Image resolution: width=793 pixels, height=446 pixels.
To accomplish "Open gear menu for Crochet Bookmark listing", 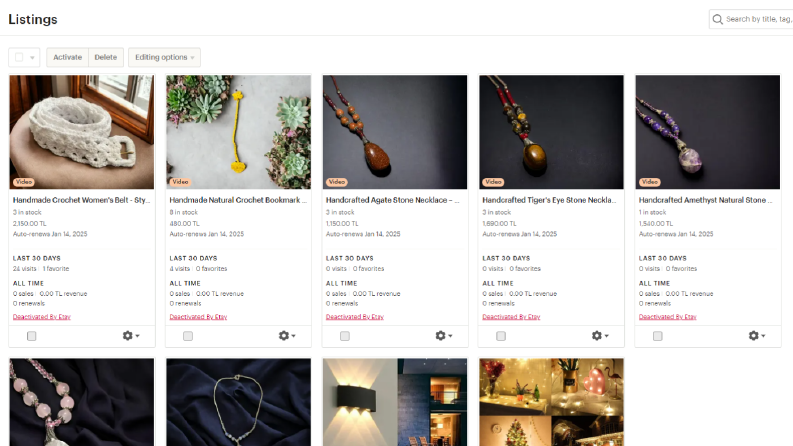I will point(287,336).
